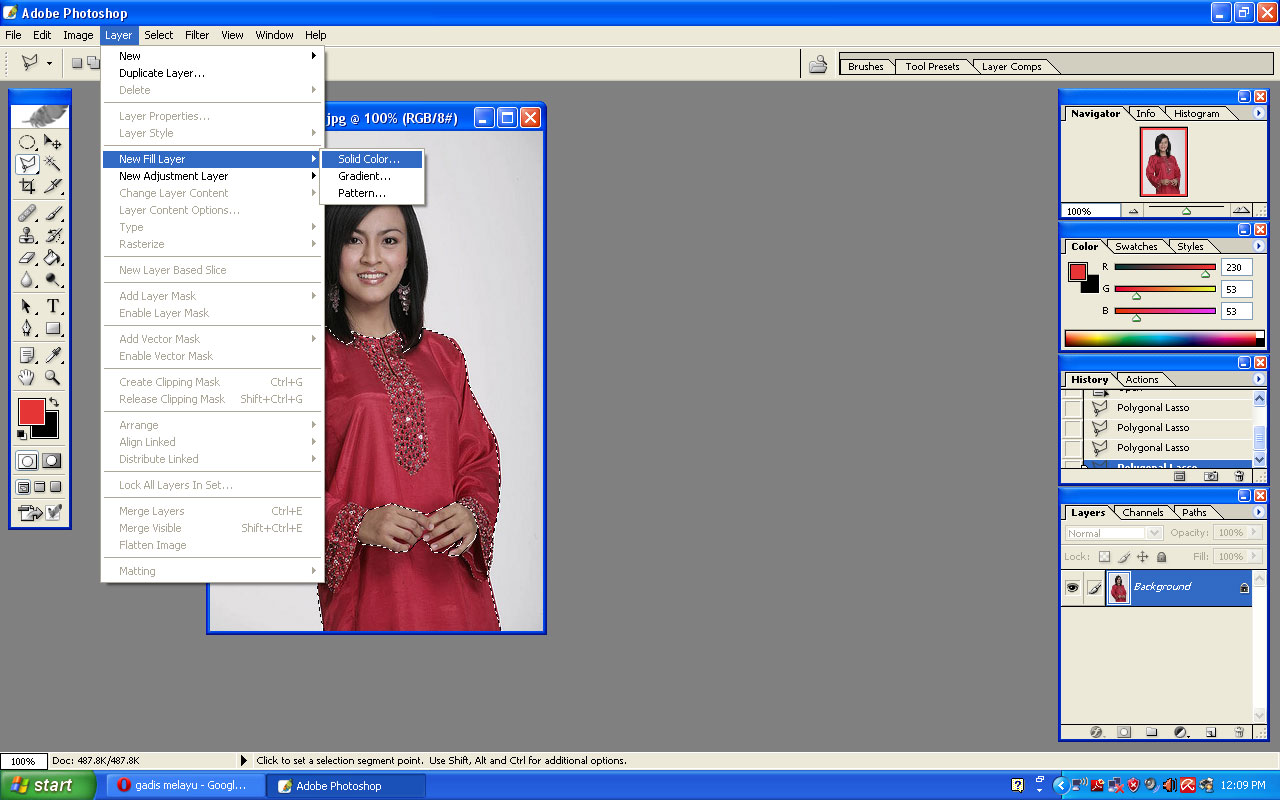Enable Quick Mask mode in toolbox
1280x800 pixels.
click(52, 461)
